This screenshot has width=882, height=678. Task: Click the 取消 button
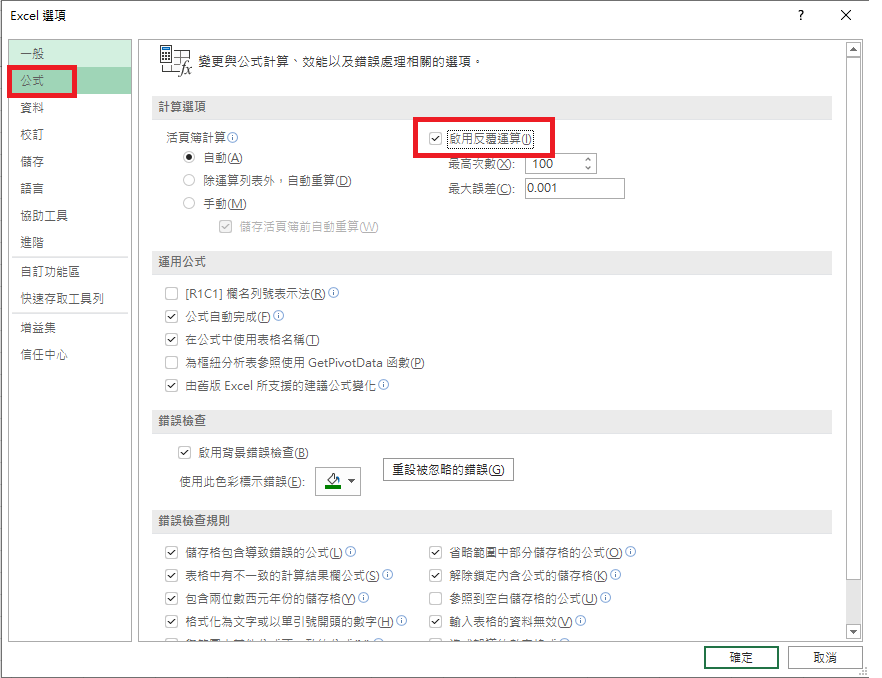point(825,657)
